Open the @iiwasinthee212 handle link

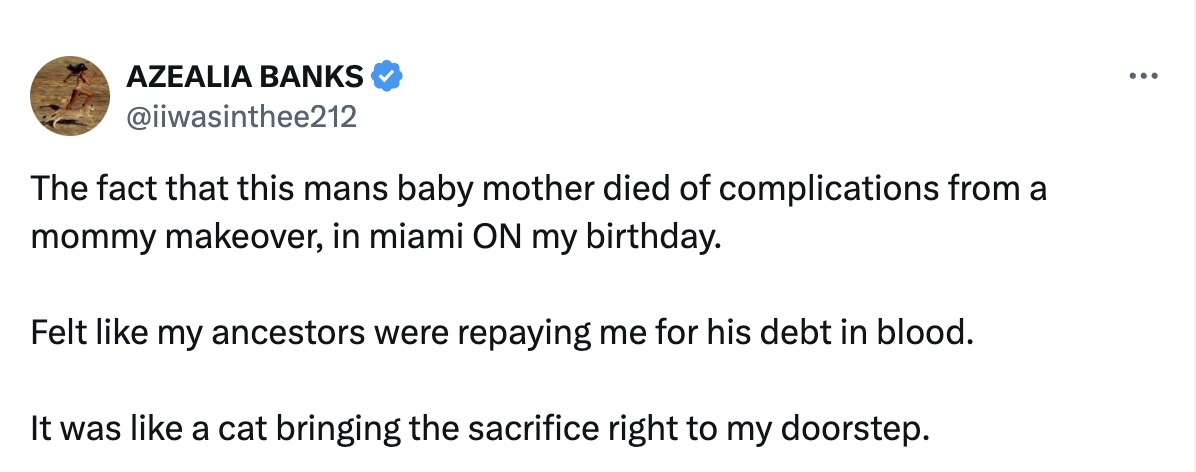240,118
